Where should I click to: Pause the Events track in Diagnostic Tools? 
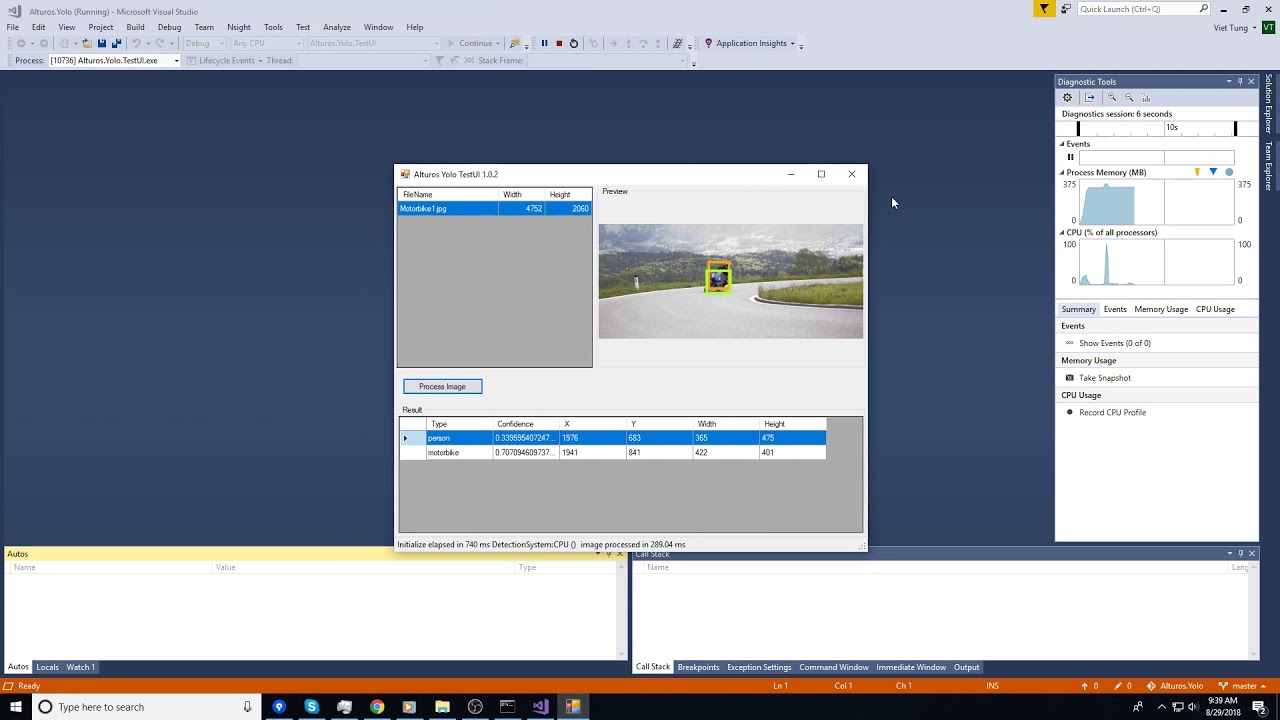pyautogui.click(x=1070, y=157)
